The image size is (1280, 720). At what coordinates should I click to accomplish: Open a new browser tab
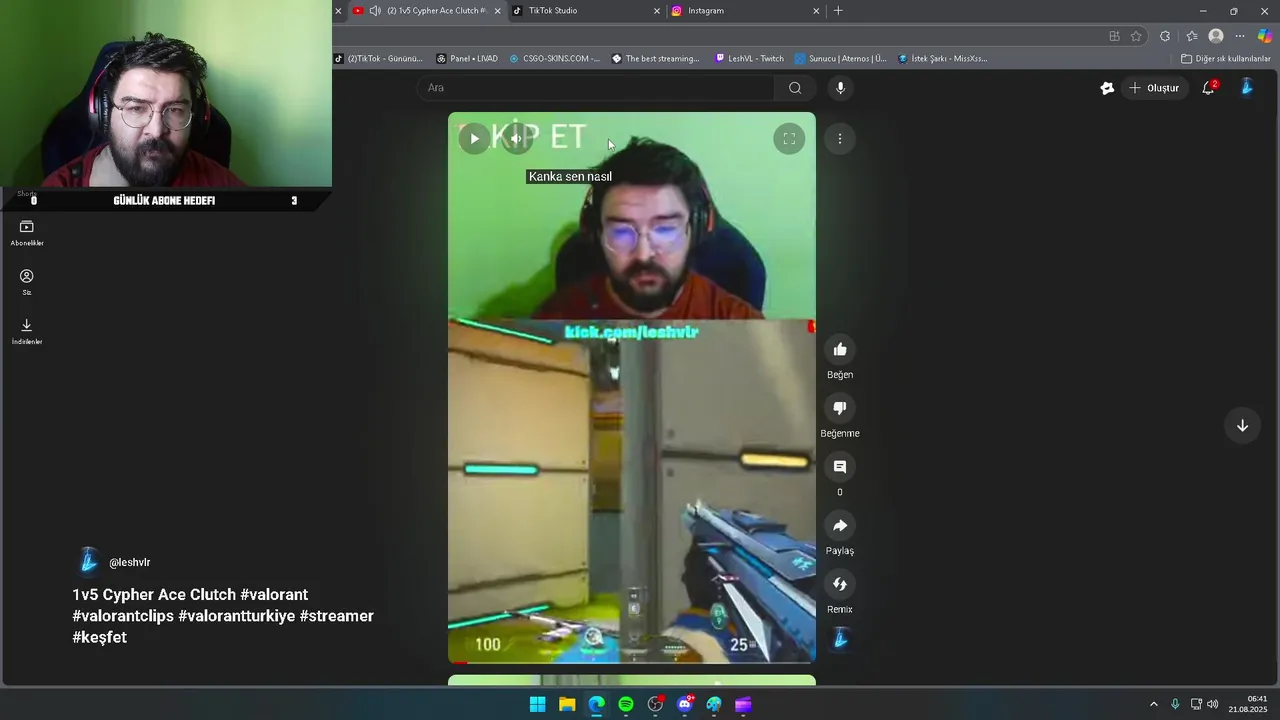(x=838, y=11)
